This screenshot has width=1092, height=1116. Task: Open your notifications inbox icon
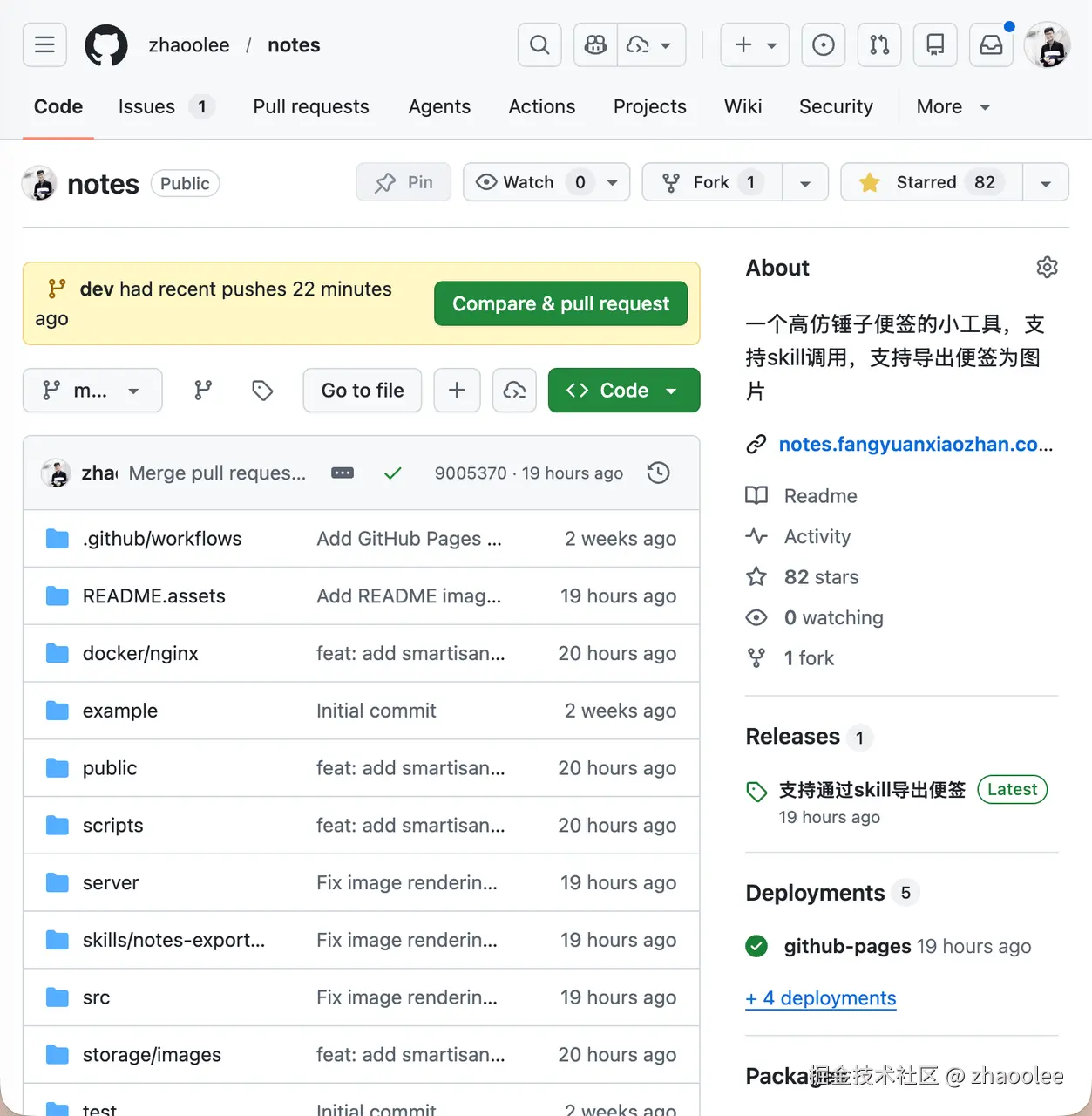point(991,44)
